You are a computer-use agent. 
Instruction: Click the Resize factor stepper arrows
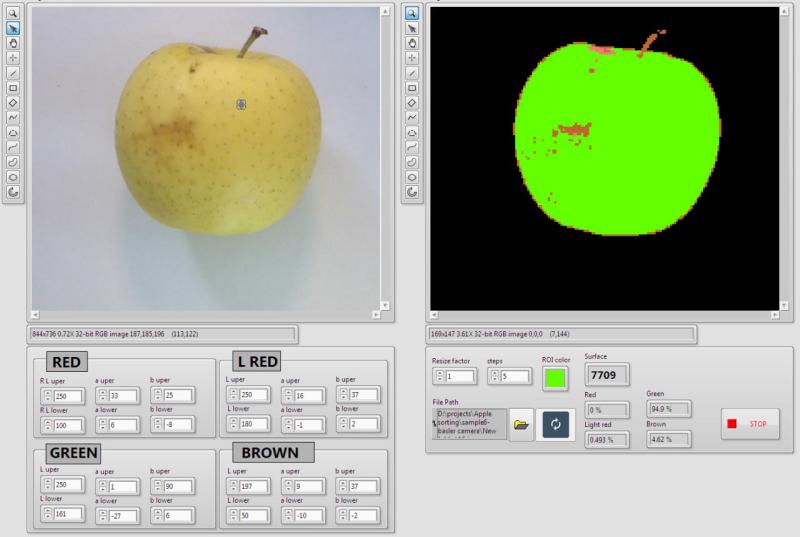click(x=439, y=376)
